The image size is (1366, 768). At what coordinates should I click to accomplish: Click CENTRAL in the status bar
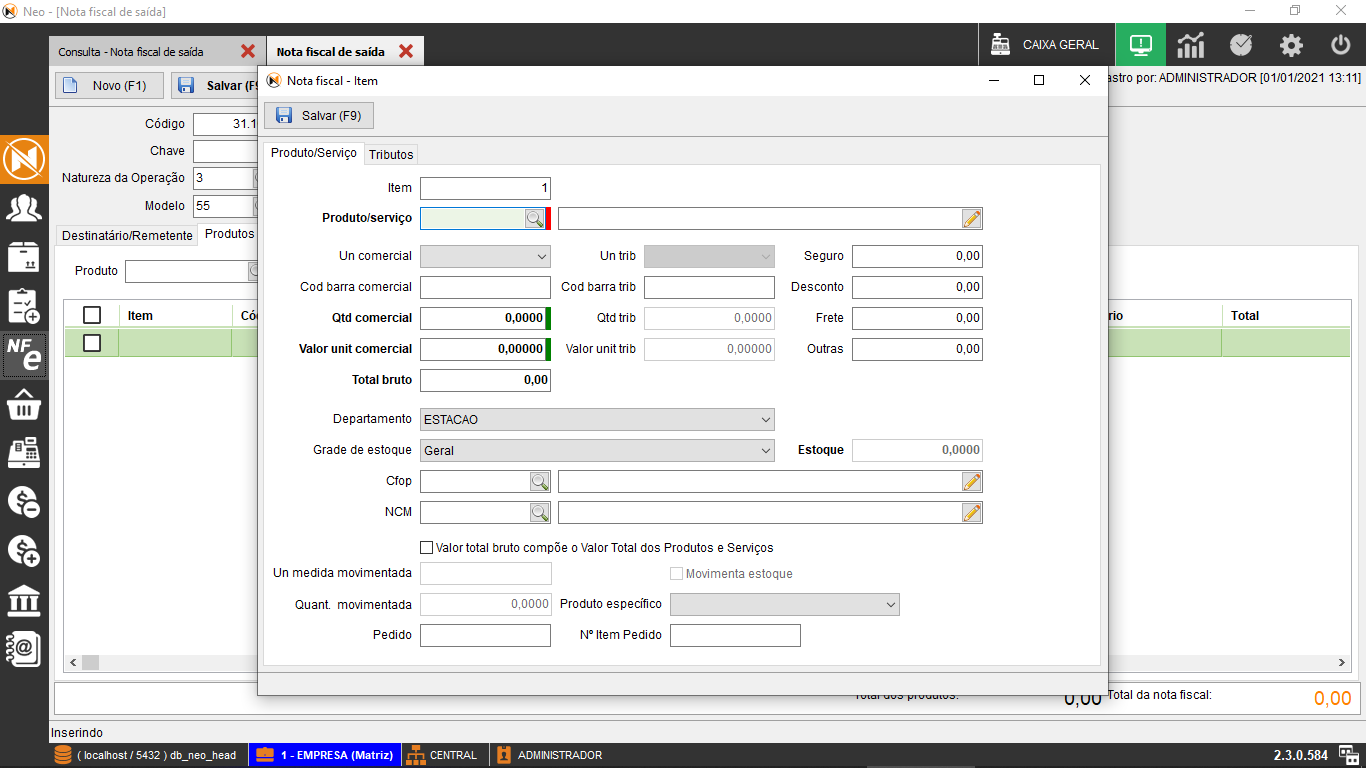click(x=445, y=755)
